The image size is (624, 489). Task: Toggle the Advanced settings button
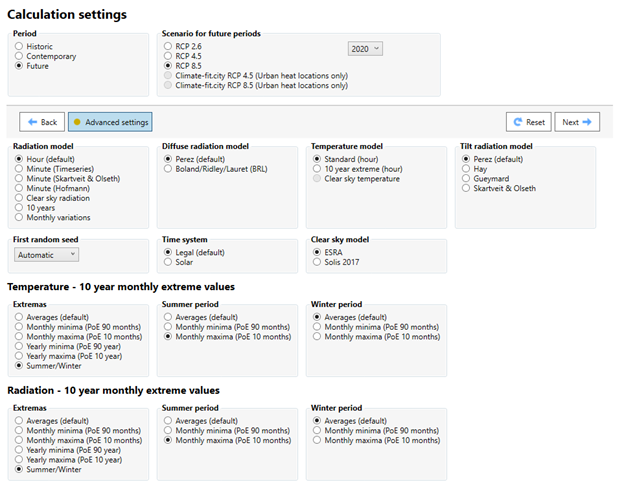[x=110, y=122]
